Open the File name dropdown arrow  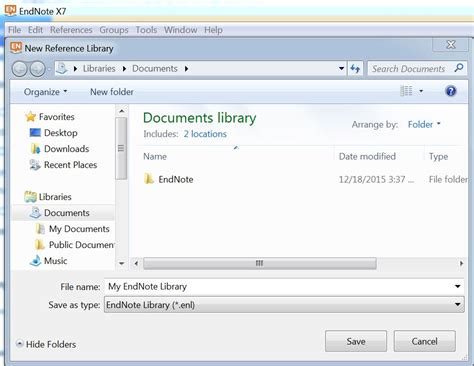[x=458, y=286]
